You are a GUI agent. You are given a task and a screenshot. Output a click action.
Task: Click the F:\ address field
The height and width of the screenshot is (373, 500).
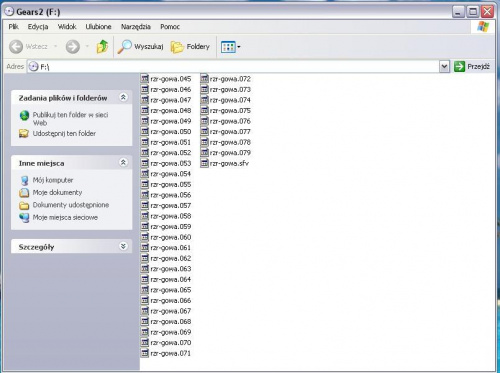[233, 67]
